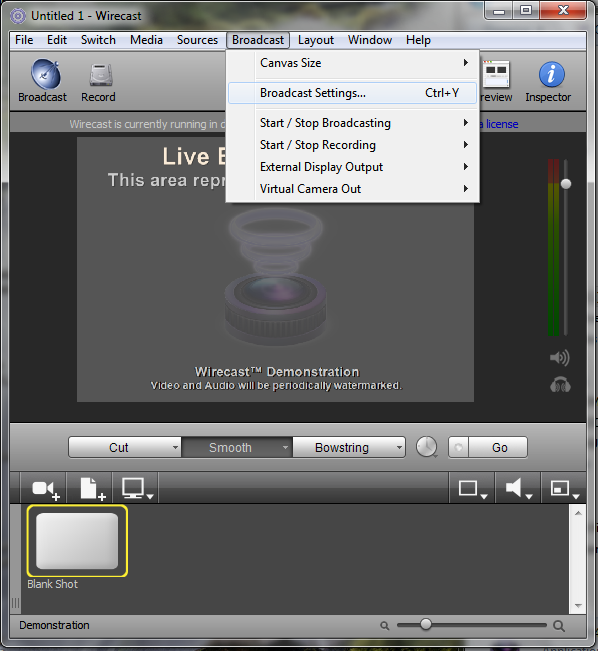Image resolution: width=598 pixels, height=651 pixels.
Task: Toggle the AutoLive button beside Go
Action: pyautogui.click(x=458, y=448)
